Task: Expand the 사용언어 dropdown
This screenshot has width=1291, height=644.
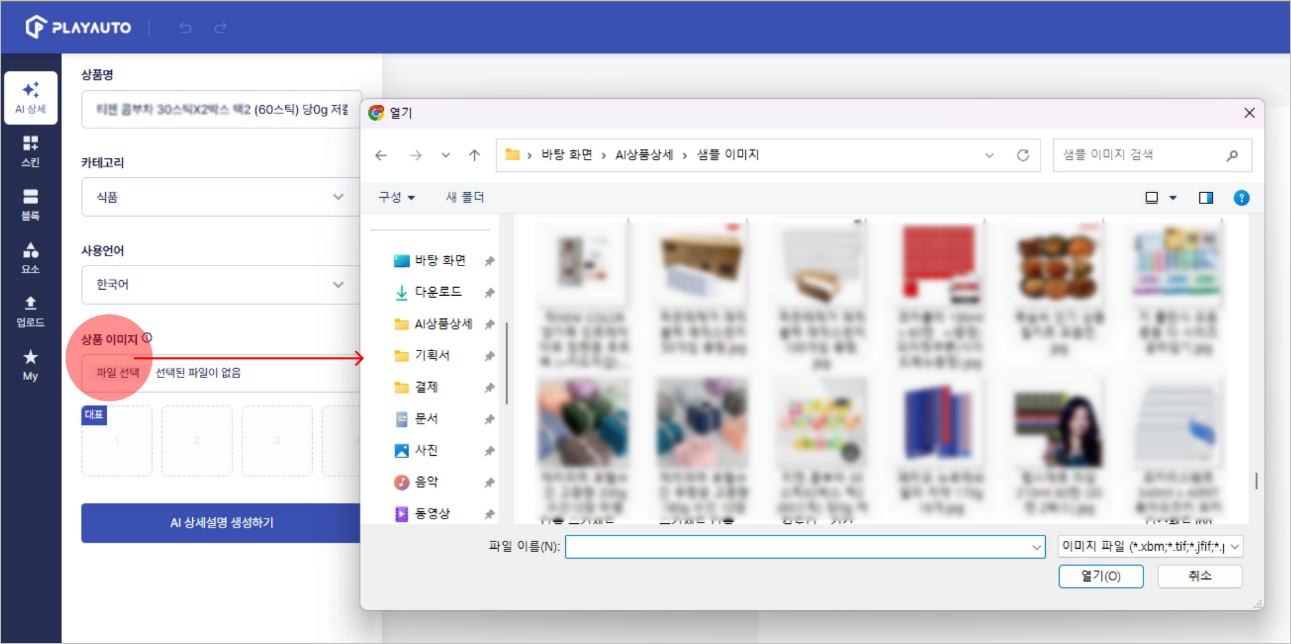Action: (x=221, y=285)
